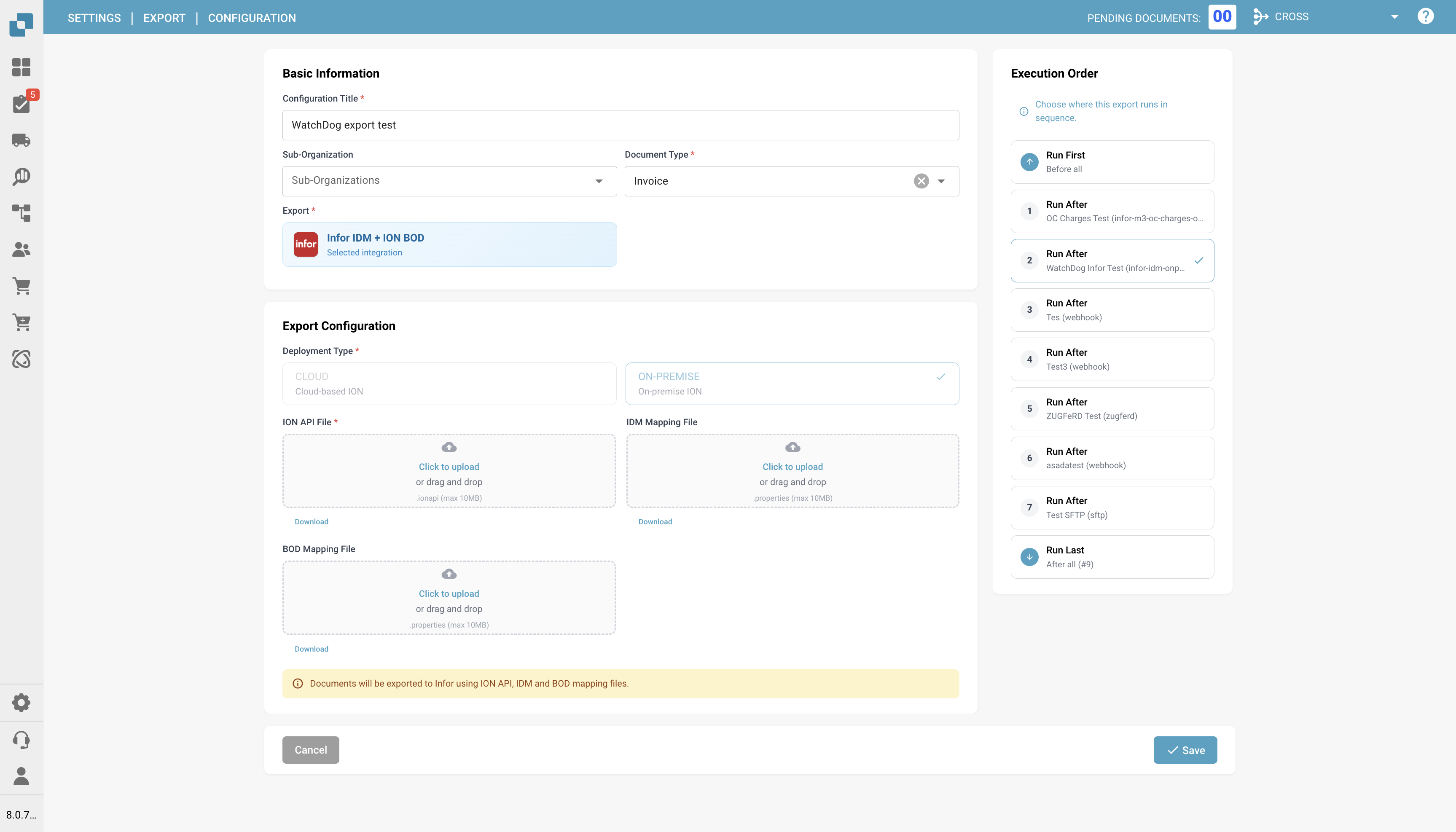This screenshot has height=832, width=1456.
Task: Open the dashboard grid icon in sidebar
Action: [x=21, y=67]
